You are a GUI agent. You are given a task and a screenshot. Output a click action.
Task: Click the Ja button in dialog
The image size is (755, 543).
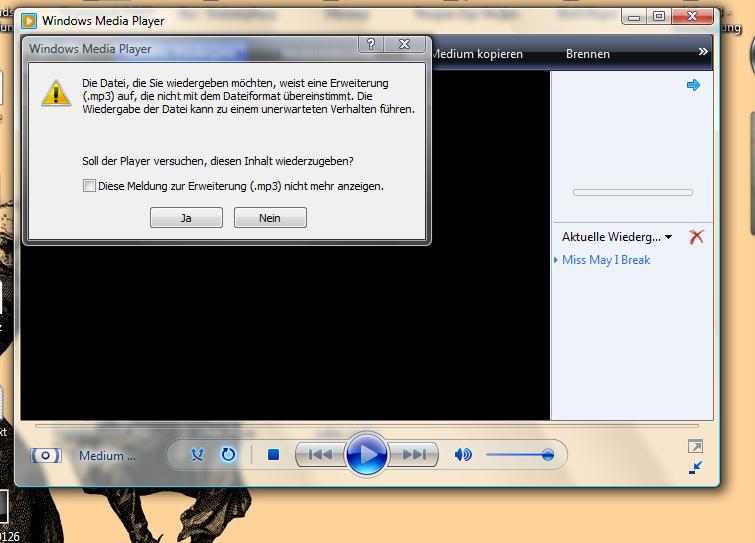[x=186, y=218]
